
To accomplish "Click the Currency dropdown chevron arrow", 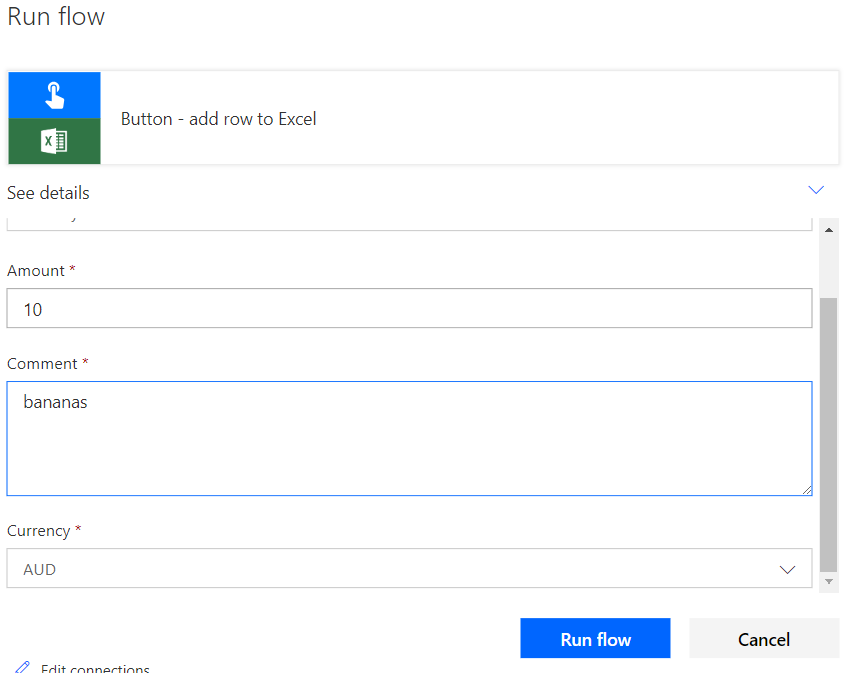I will (787, 569).
